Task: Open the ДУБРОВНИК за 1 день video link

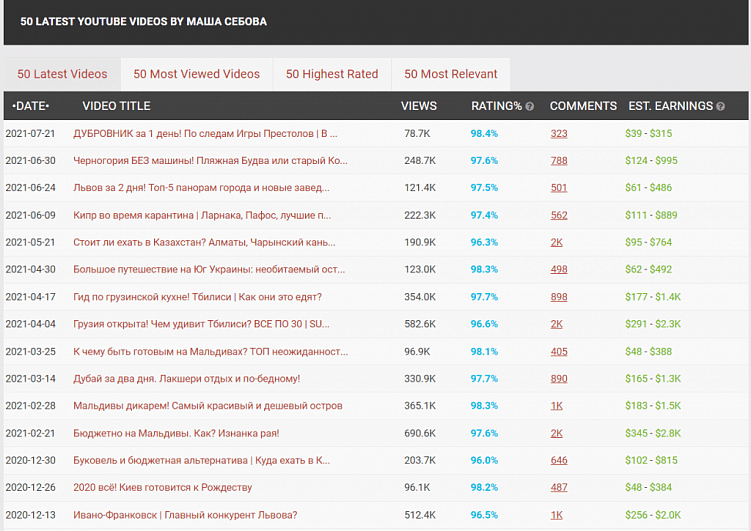Action: point(205,133)
